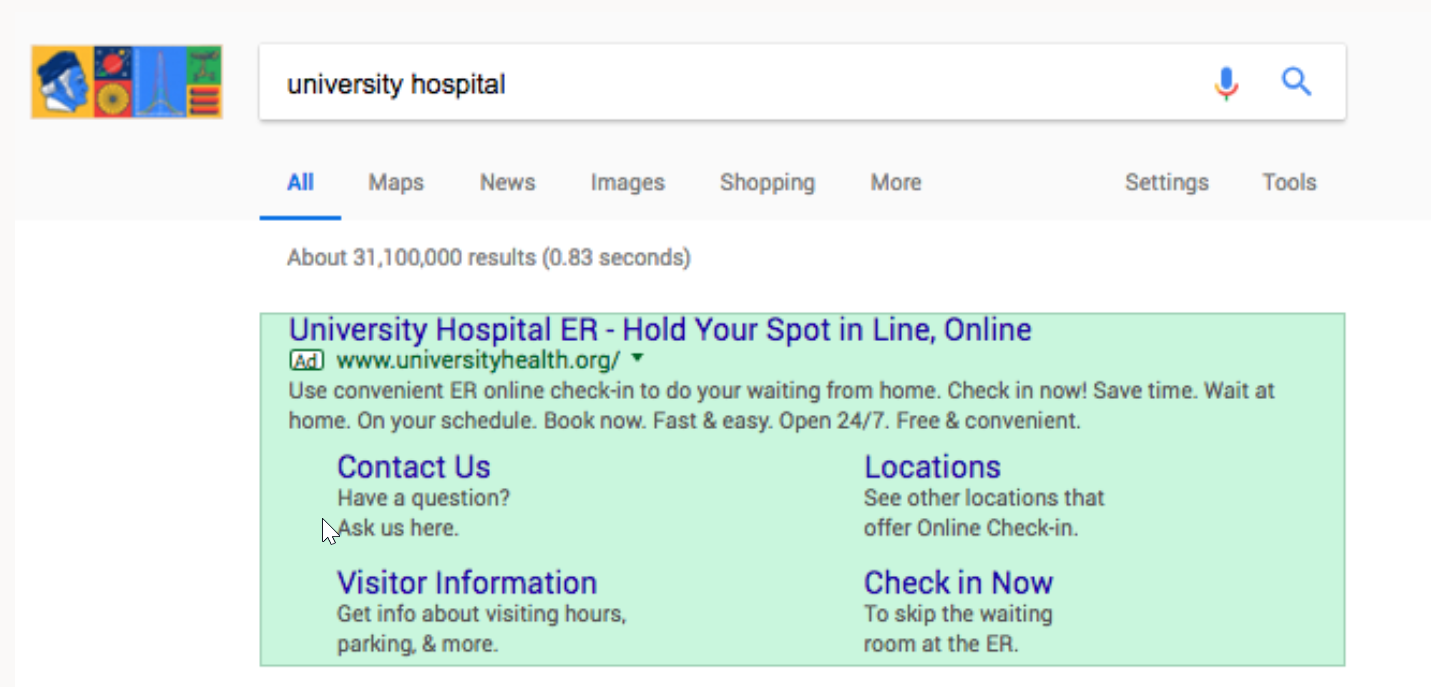Open the Google Doodle logo
The image size is (1431, 687).
[126, 82]
